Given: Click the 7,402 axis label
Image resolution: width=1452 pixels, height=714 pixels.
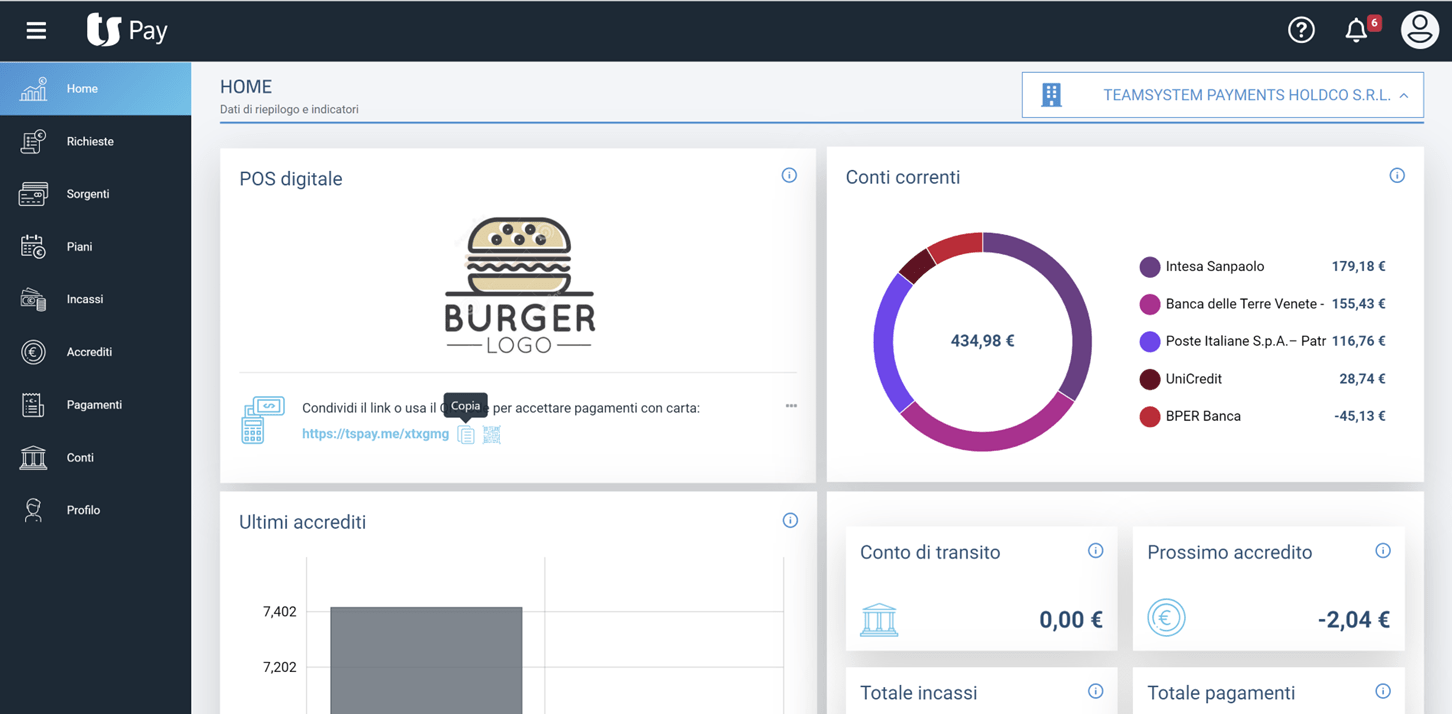Looking at the screenshot, I should [x=280, y=612].
